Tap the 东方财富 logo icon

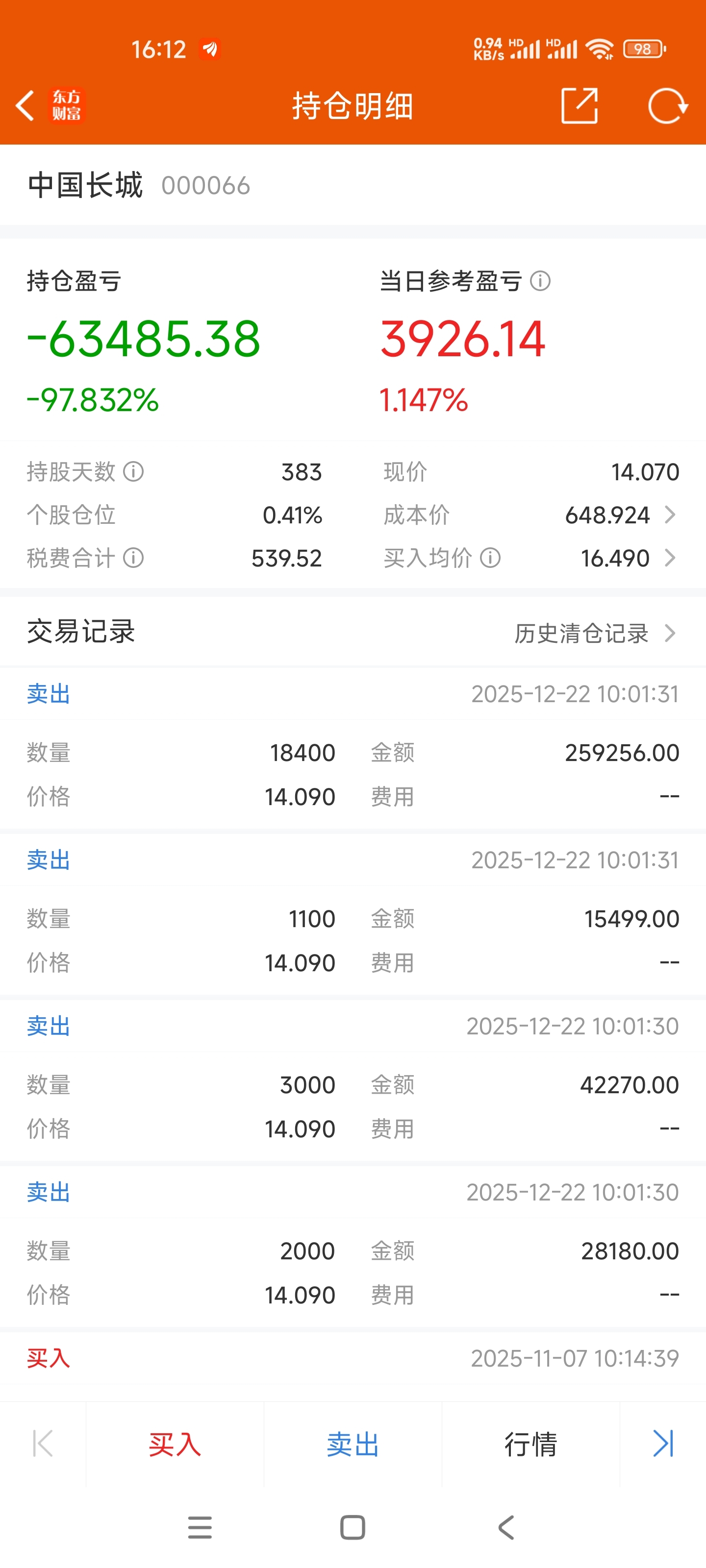pyautogui.click(x=66, y=106)
